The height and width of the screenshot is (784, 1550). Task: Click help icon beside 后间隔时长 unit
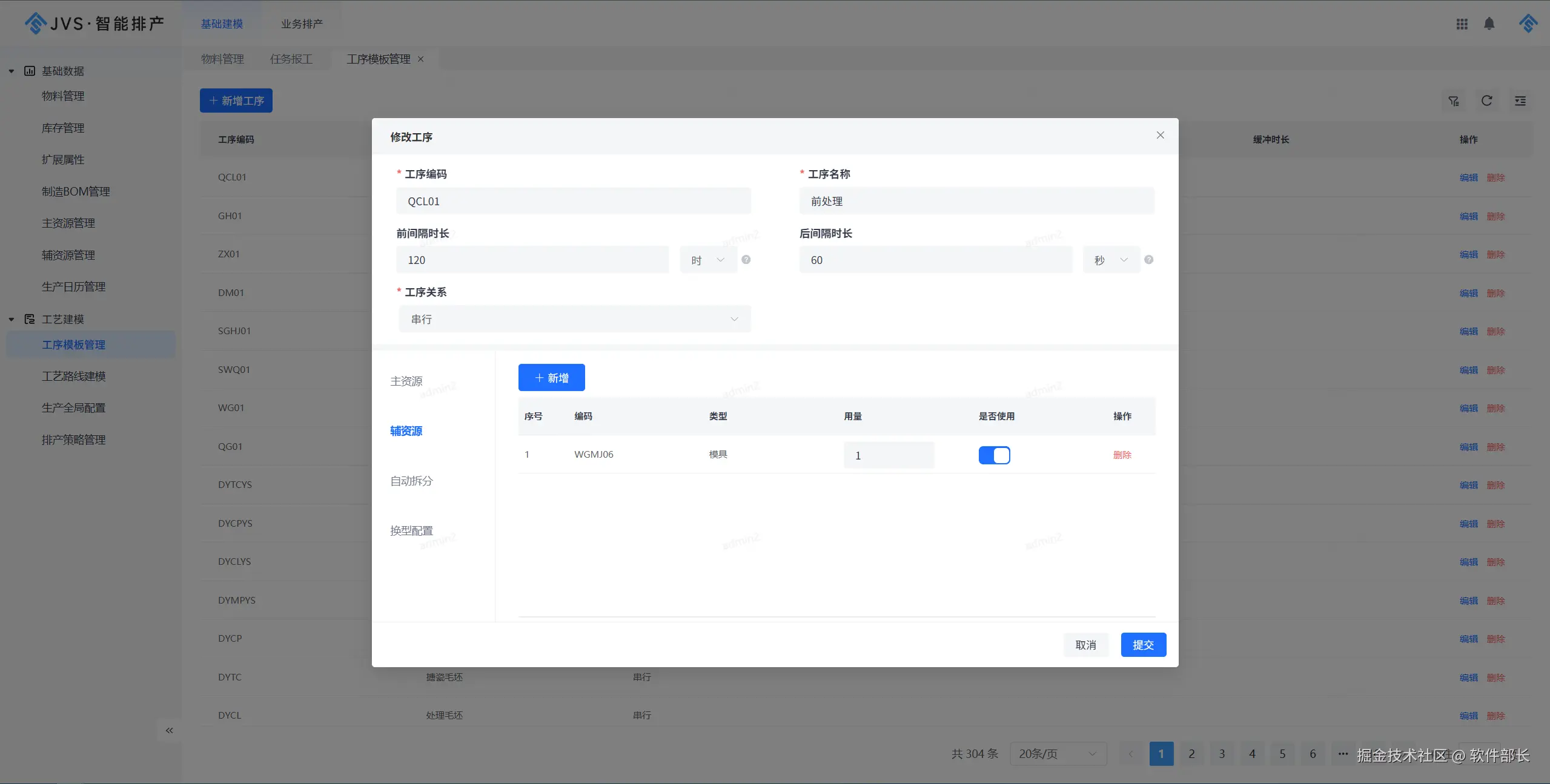click(x=1148, y=260)
